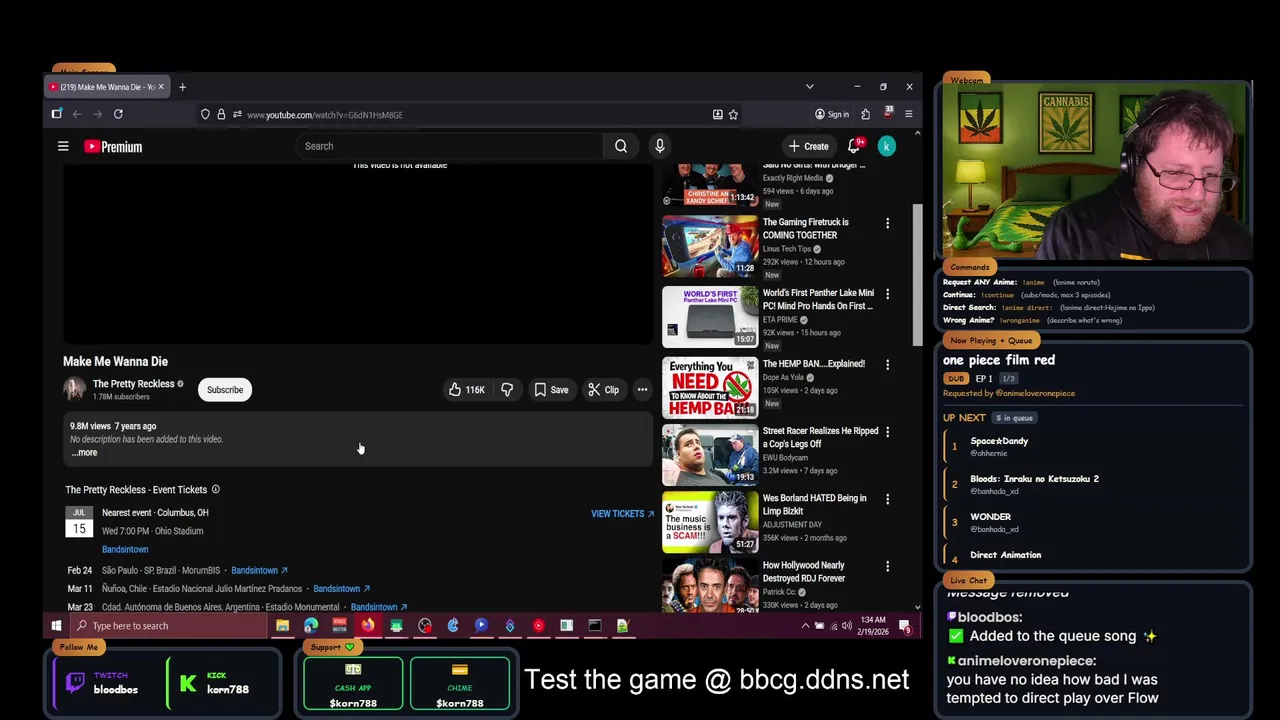
Task: Open options for Hollywood RDJ video
Action: coord(887,566)
